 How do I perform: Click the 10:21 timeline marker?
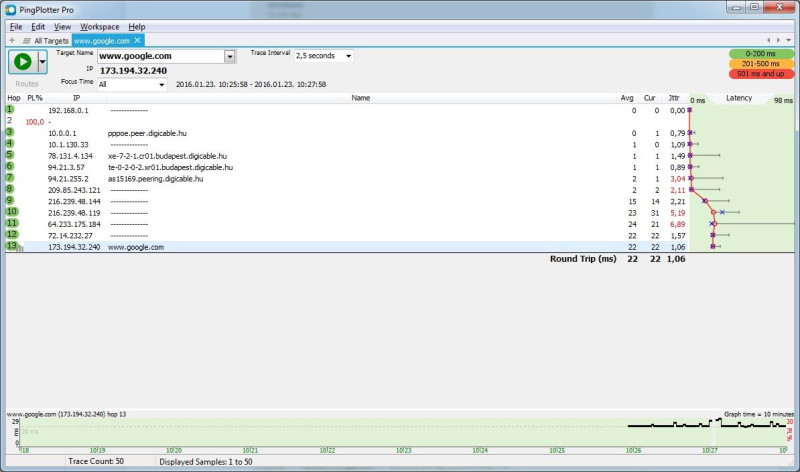coord(250,451)
